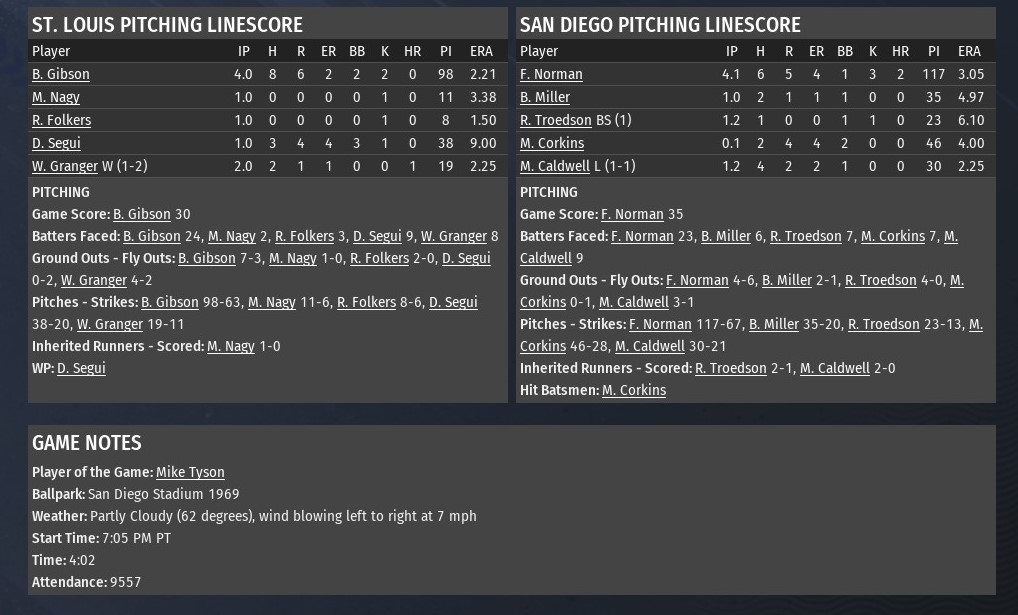Open F. Norman link next to Game Score 35

(632, 214)
